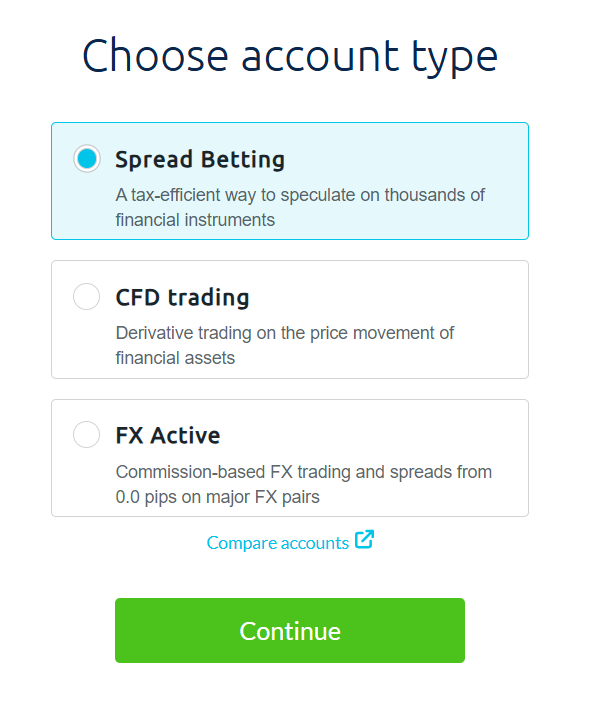Click the 'Spread Betting' option title
The width and height of the screenshot is (607, 707).
(200, 159)
